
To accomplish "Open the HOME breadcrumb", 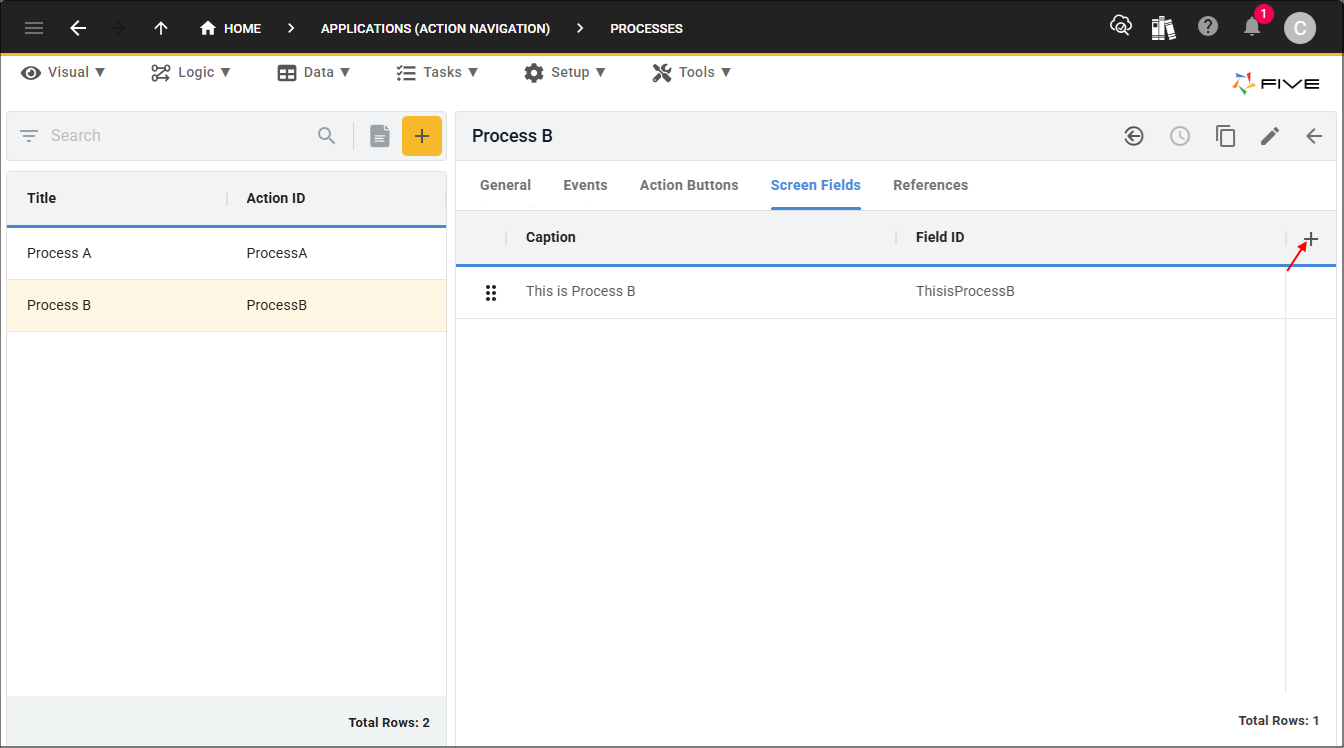I will click(231, 28).
